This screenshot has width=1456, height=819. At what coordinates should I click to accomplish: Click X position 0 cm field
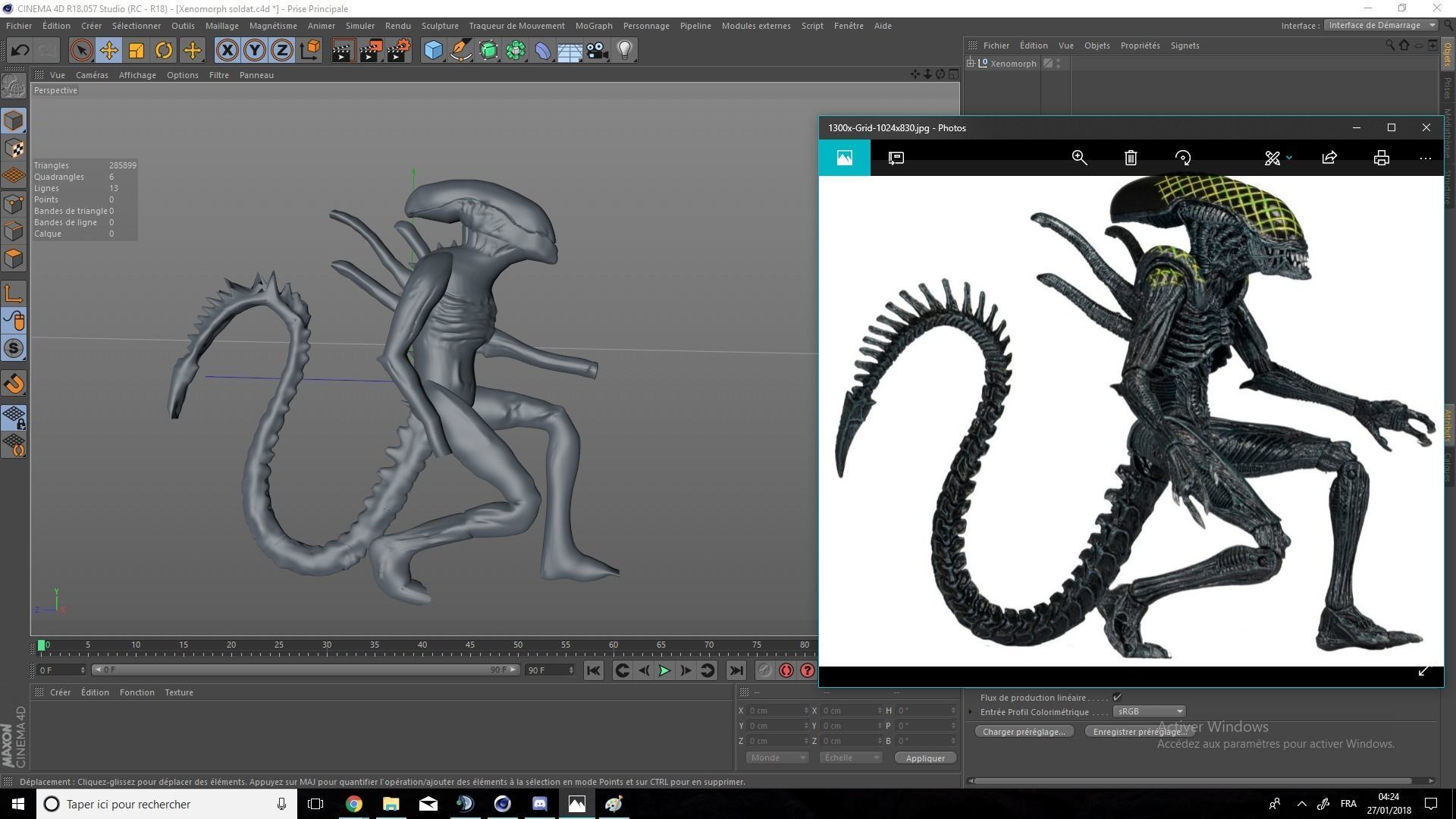coord(778,711)
